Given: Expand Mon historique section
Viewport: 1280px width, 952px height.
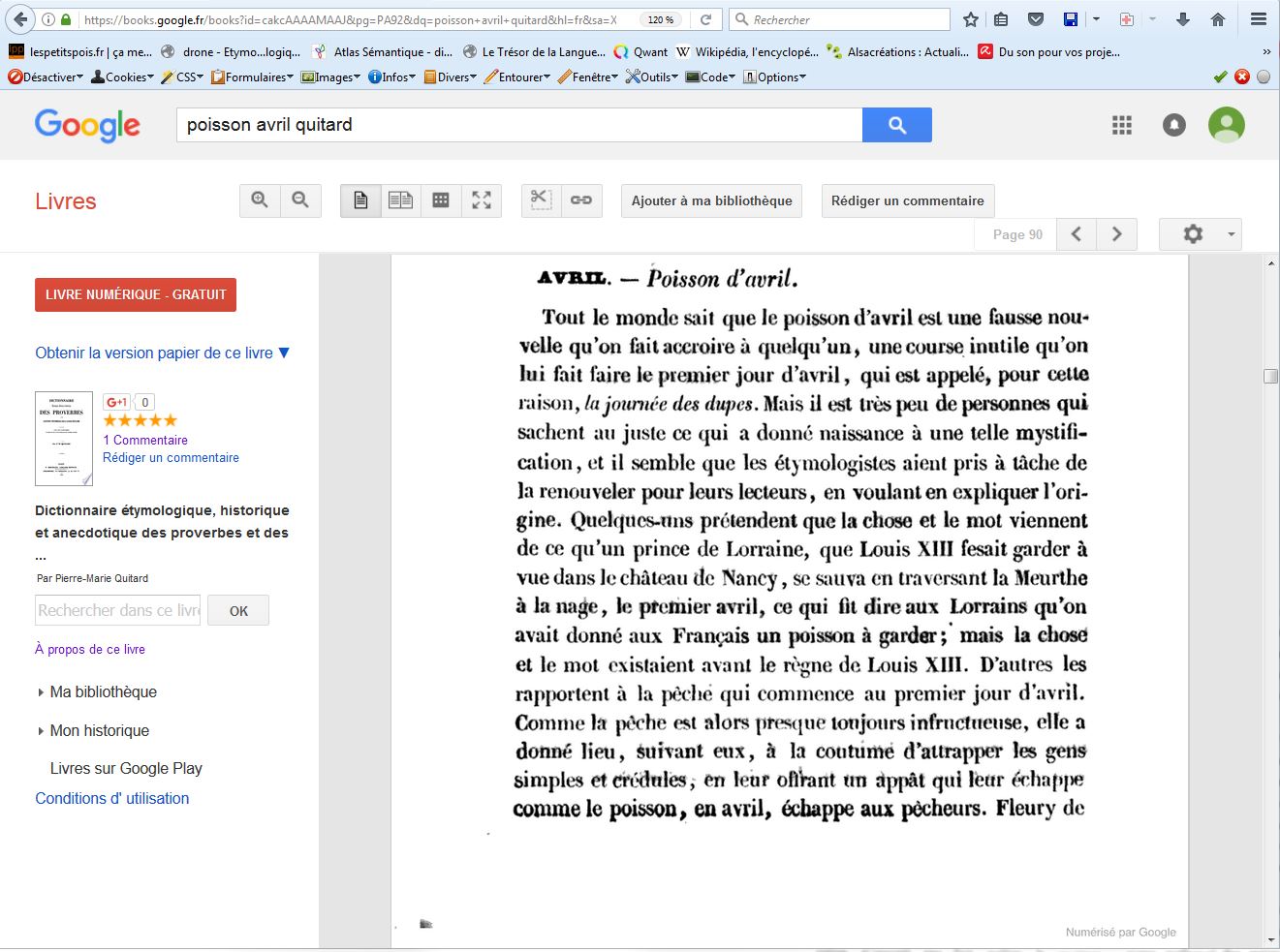Looking at the screenshot, I should tap(99, 730).
